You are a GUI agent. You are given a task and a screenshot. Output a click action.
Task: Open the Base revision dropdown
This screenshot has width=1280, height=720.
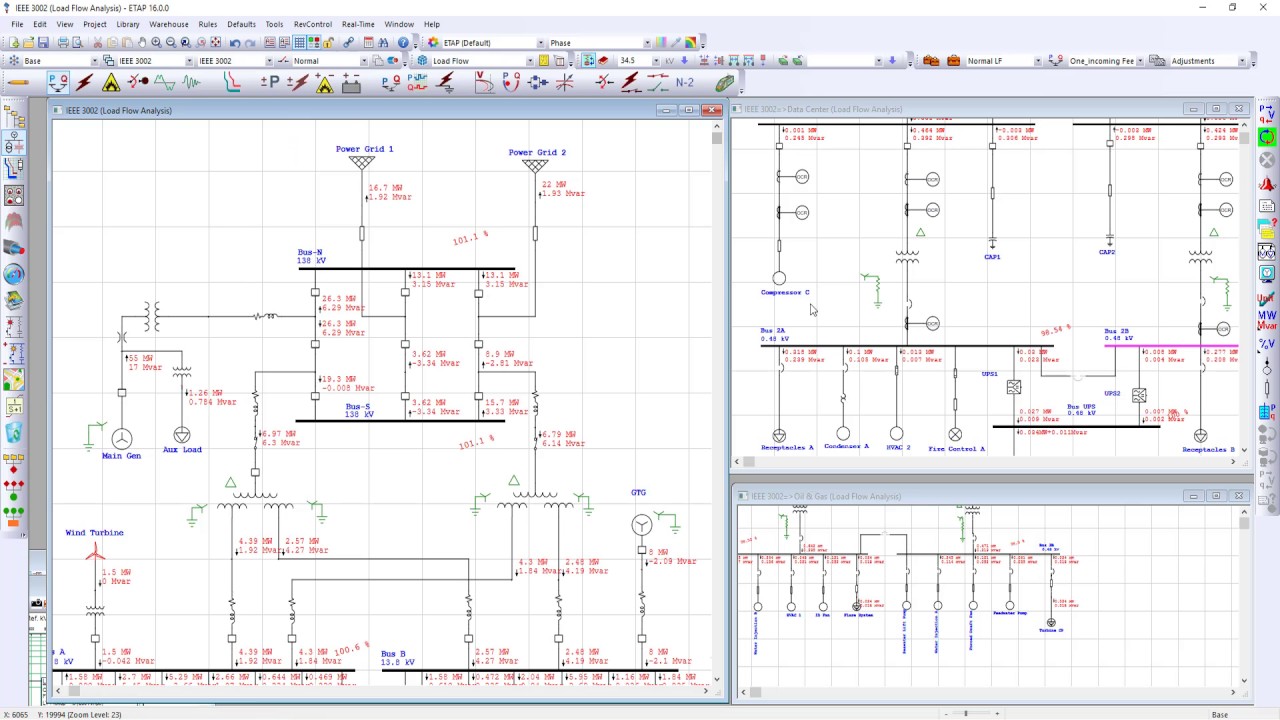tap(94, 61)
